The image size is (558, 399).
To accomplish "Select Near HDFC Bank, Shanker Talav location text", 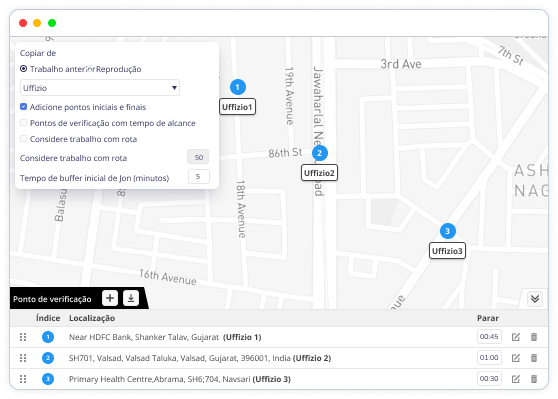I will (144, 337).
